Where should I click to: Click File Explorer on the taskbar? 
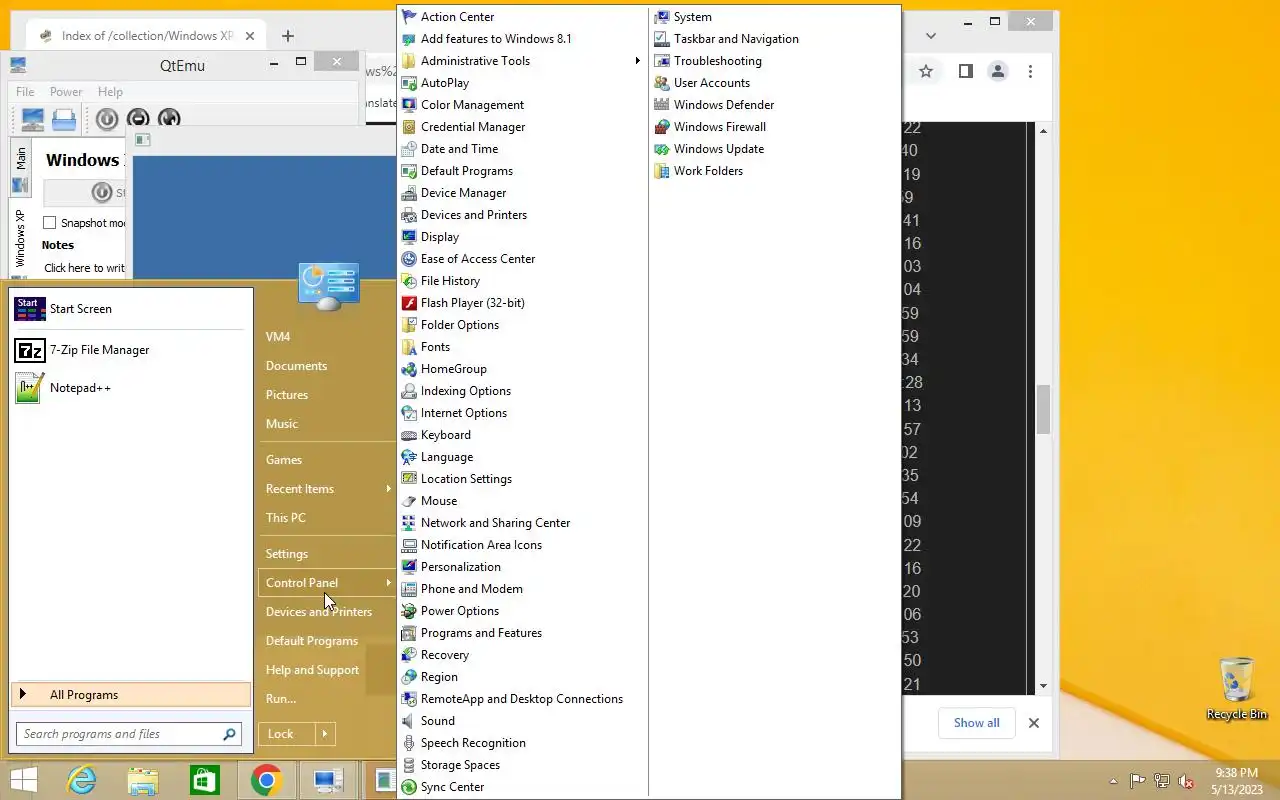[x=143, y=780]
